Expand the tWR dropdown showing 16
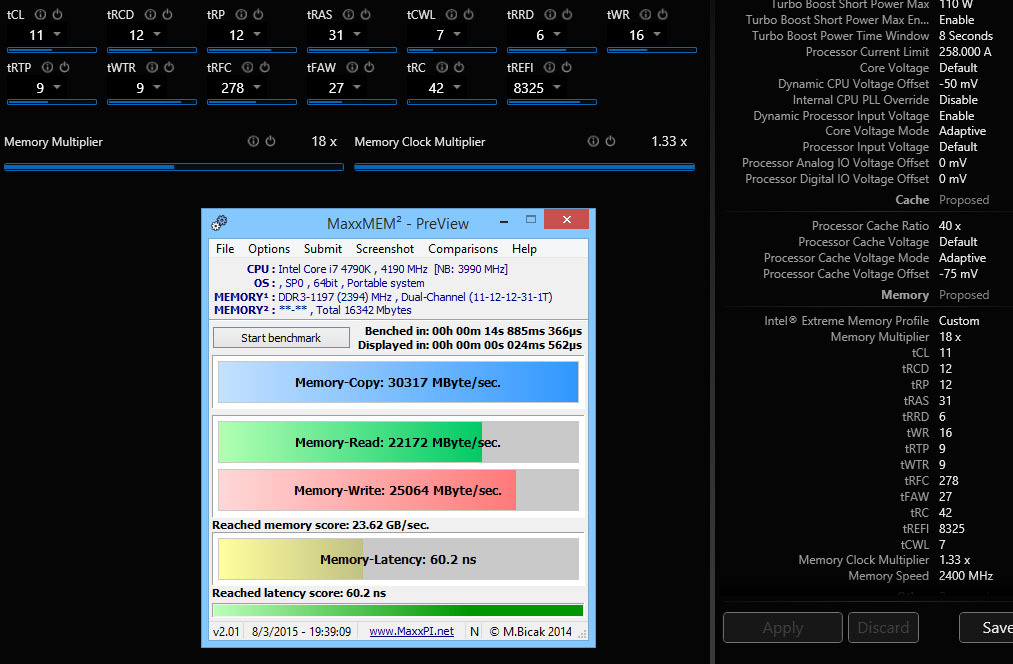This screenshot has width=1013, height=664. (657, 34)
